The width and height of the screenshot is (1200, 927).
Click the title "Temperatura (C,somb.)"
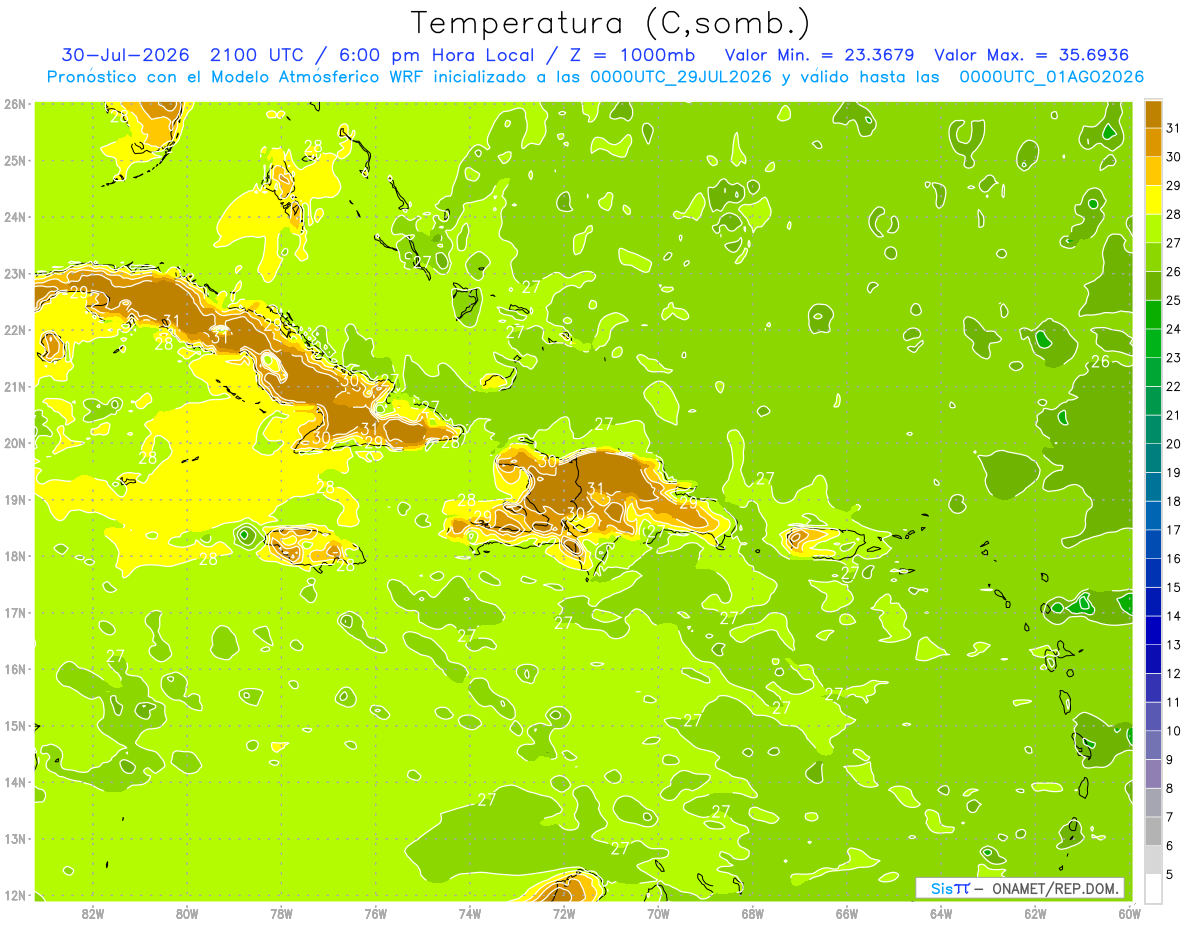(611, 23)
